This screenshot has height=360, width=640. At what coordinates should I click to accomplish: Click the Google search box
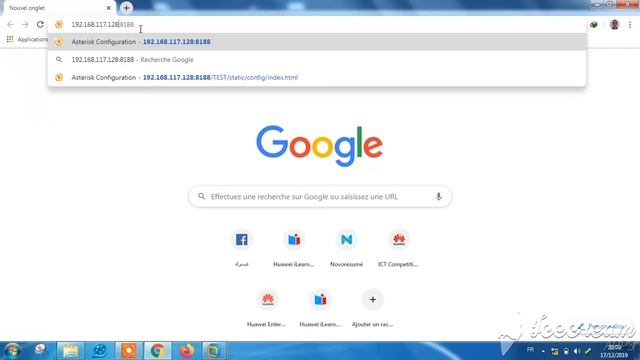(x=320, y=197)
